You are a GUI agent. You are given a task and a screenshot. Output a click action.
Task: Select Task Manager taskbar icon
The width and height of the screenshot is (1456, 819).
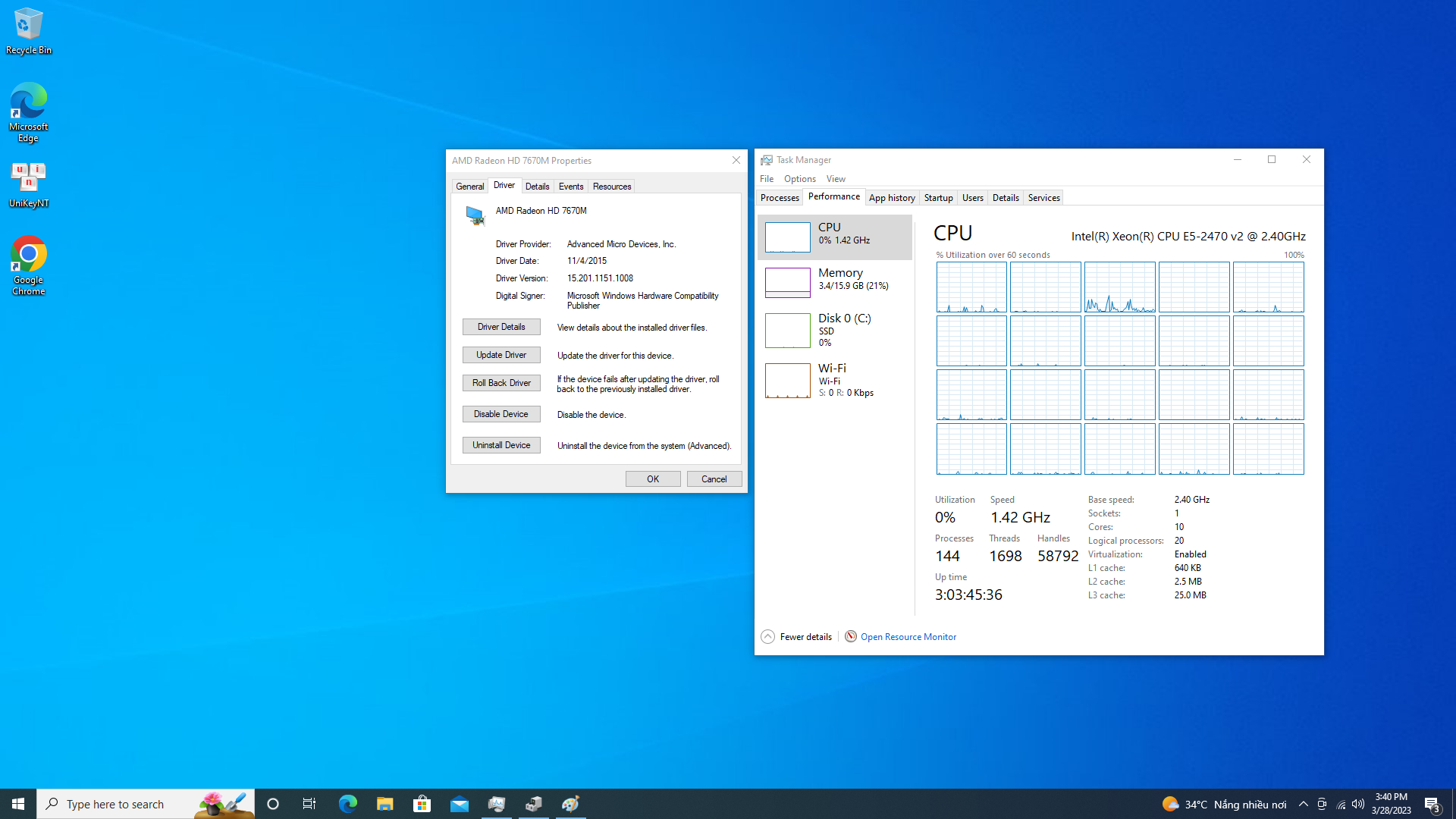tap(496, 804)
